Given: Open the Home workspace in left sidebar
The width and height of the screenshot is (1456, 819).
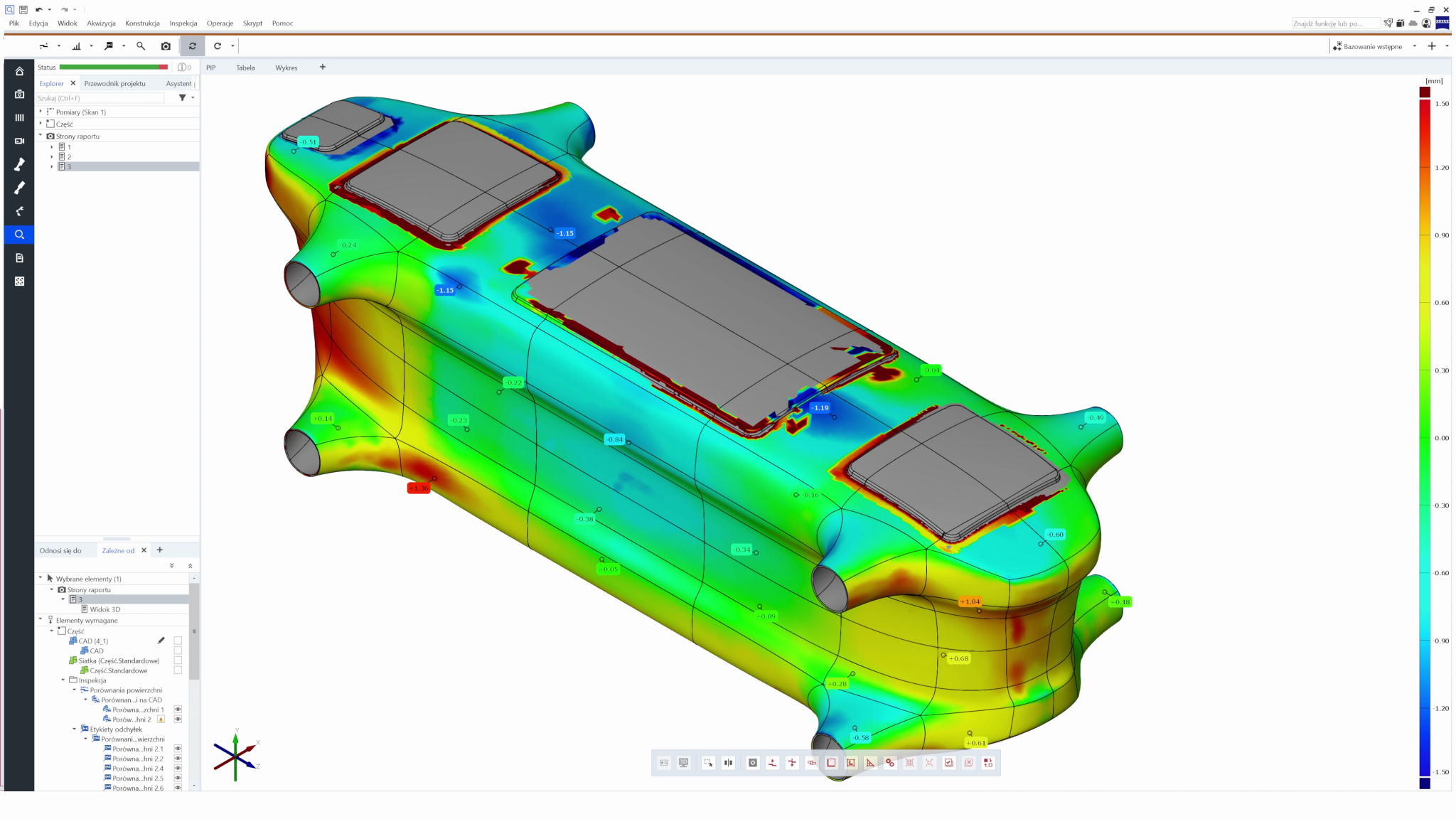Looking at the screenshot, I should point(19,71).
